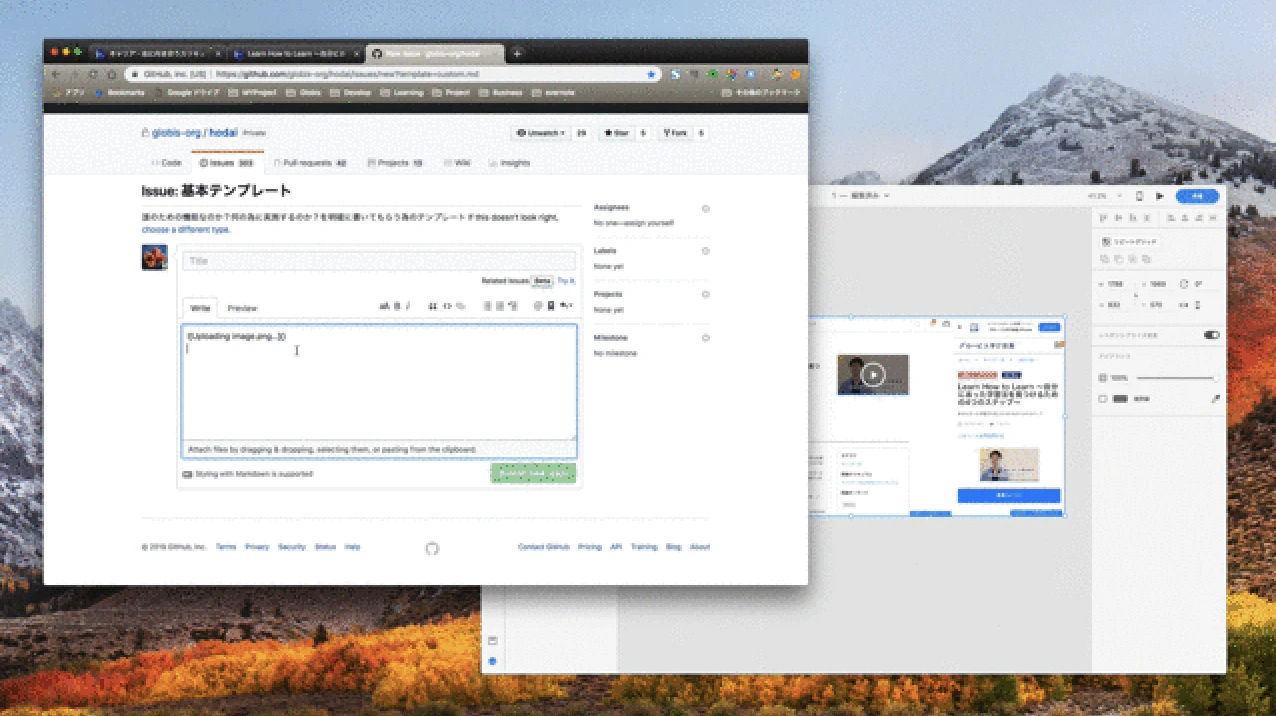Click the hodai repository name link
Image resolution: width=1276 pixels, height=716 pixels.
[x=223, y=133]
